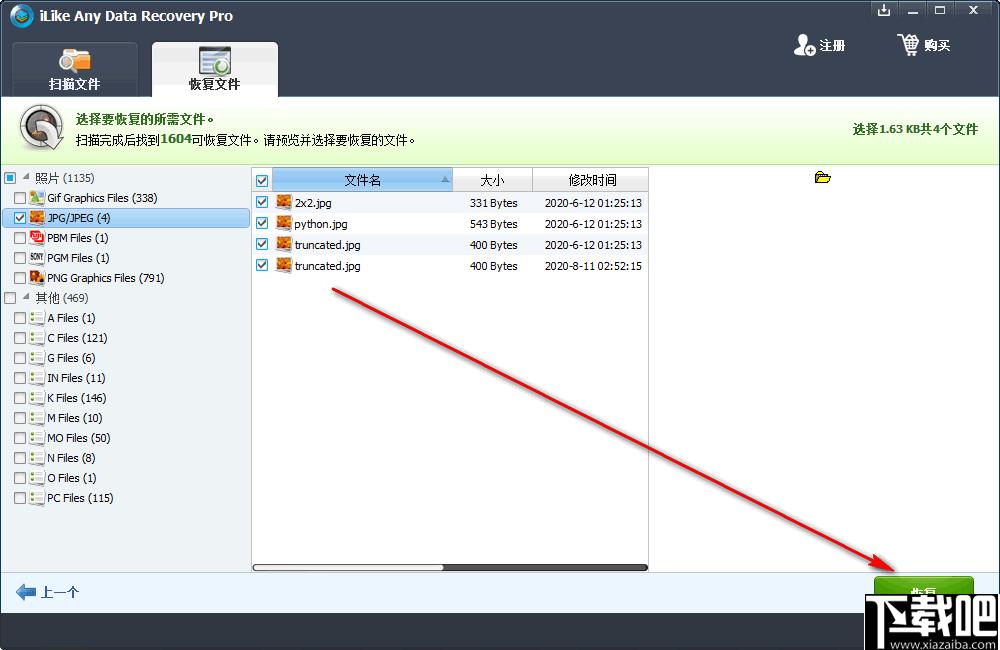The image size is (1000, 650).
Task: Select G Files (6) in tree
Action: (x=71, y=358)
